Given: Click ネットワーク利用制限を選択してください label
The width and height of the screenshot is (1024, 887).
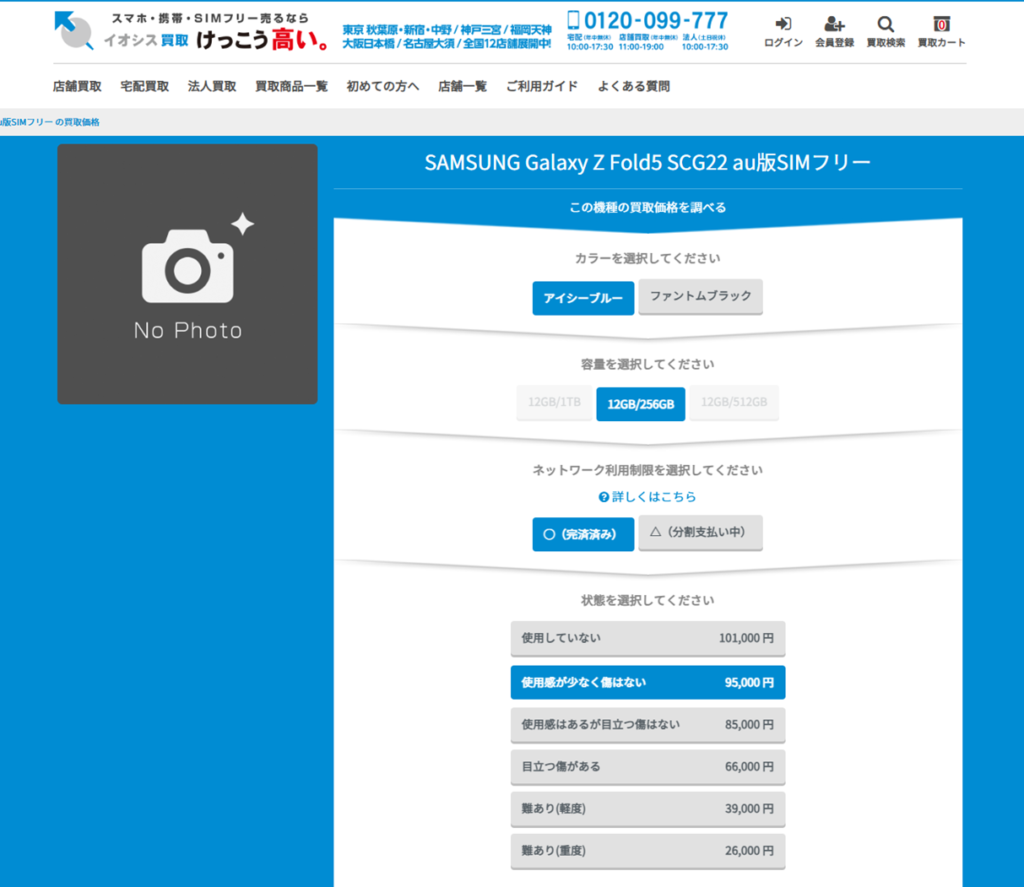Looking at the screenshot, I should [647, 470].
